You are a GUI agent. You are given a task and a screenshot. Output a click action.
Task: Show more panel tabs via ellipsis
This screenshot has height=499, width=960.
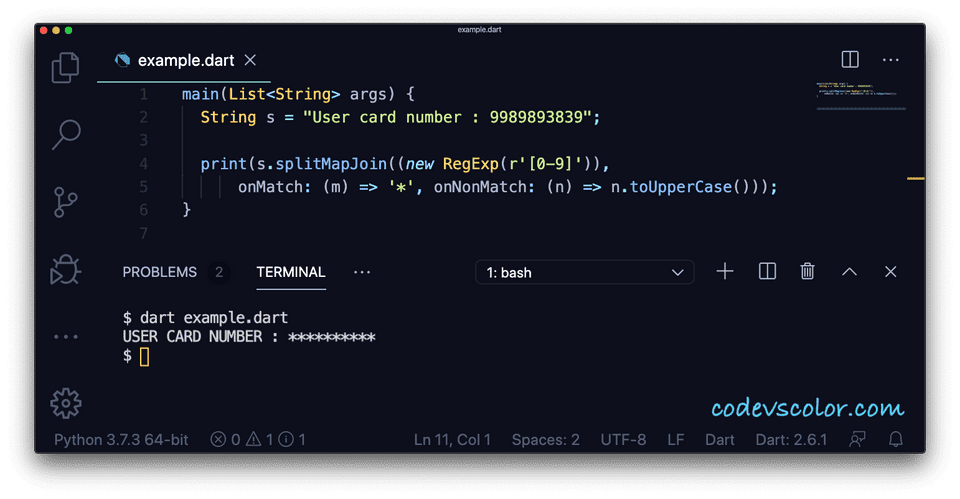tap(362, 272)
